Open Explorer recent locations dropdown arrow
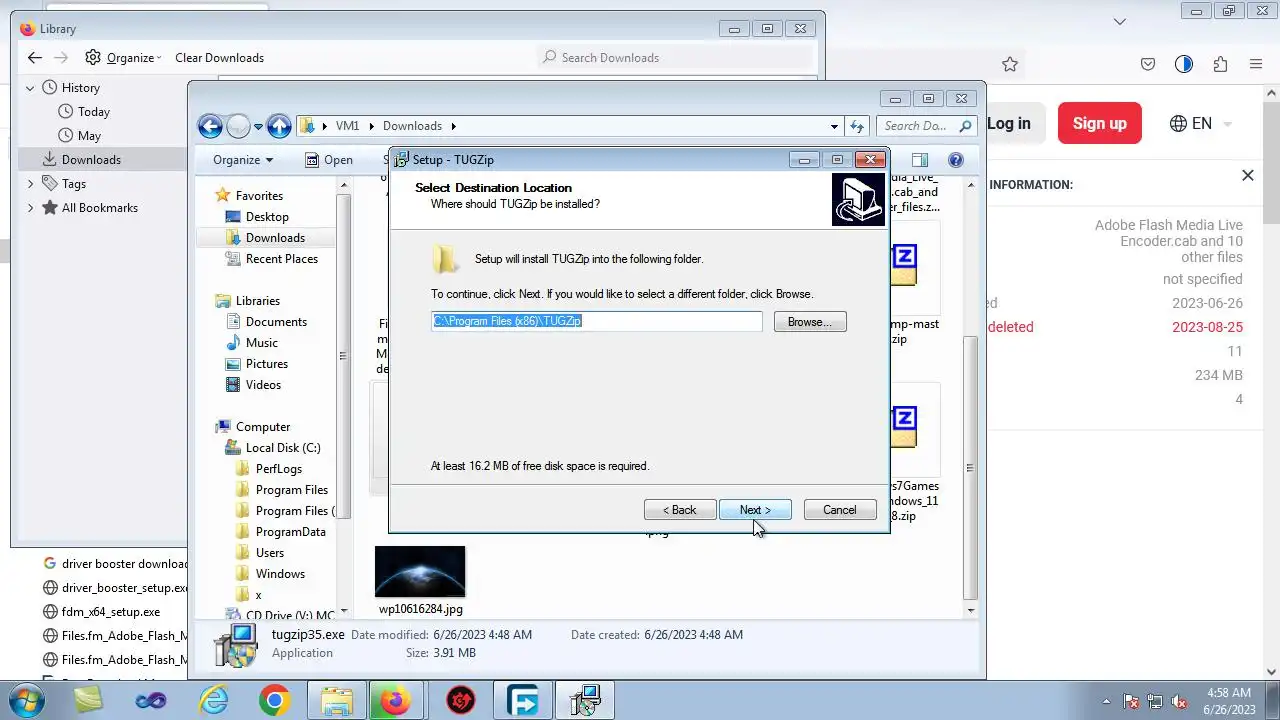 258,127
